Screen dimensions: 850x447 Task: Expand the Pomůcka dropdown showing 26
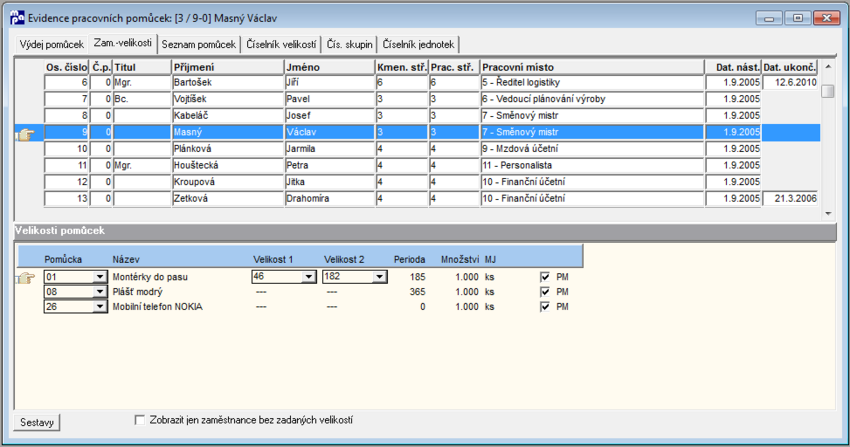[x=100, y=307]
